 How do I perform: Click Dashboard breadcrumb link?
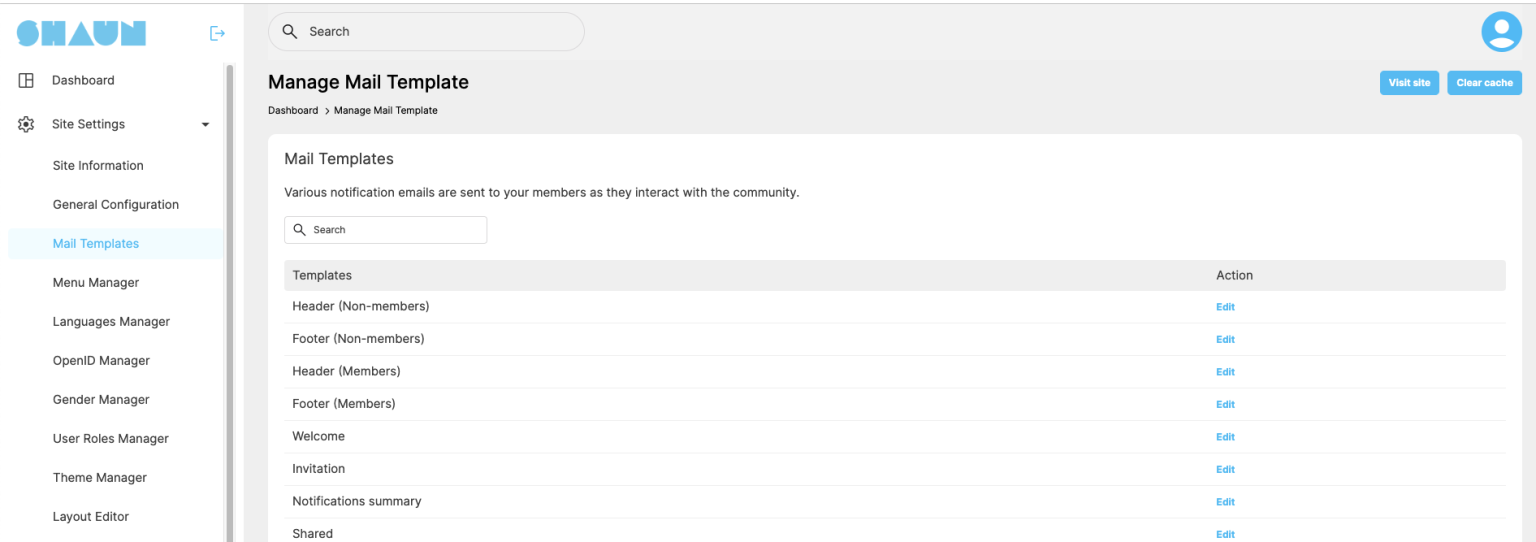tap(293, 111)
